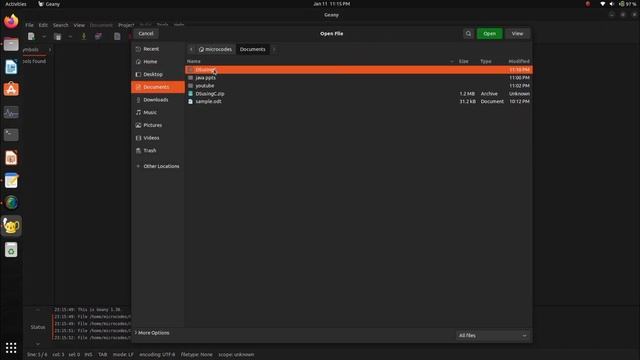Switch to Status tab in Geany messages

(38, 327)
